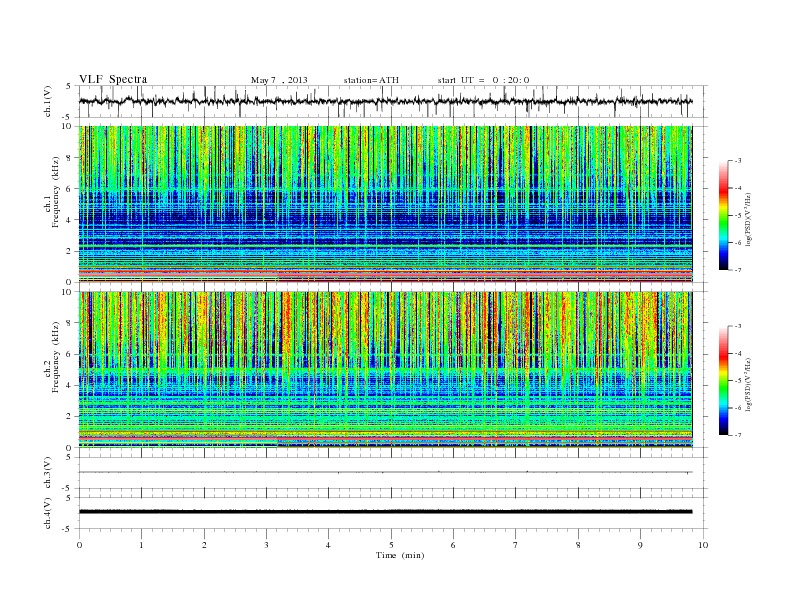The image size is (792, 612).
Task: Click the "ch.1(V)" waveform axis label
Action: pyautogui.click(x=48, y=101)
